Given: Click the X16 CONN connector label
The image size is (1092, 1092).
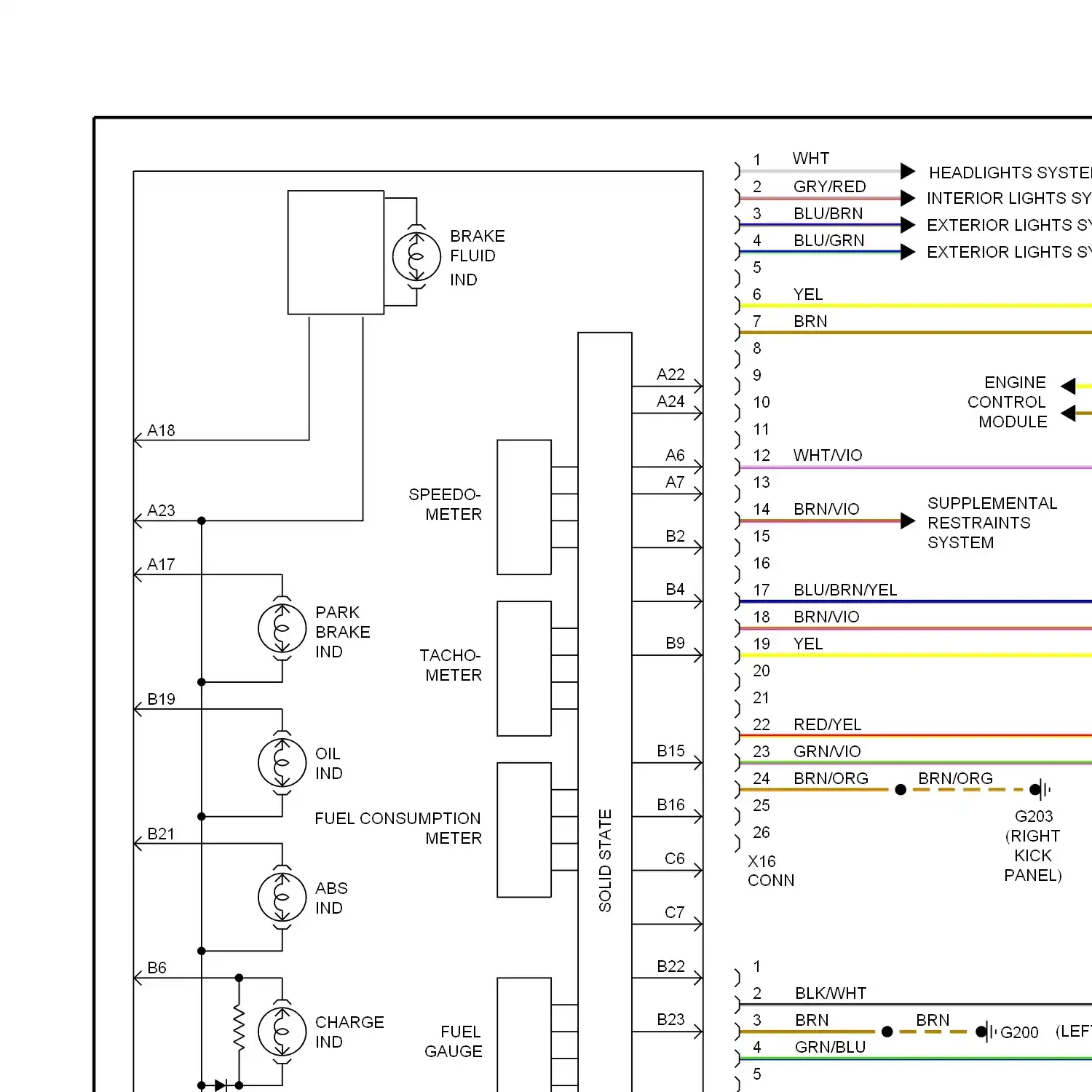Looking at the screenshot, I should click(x=771, y=871).
